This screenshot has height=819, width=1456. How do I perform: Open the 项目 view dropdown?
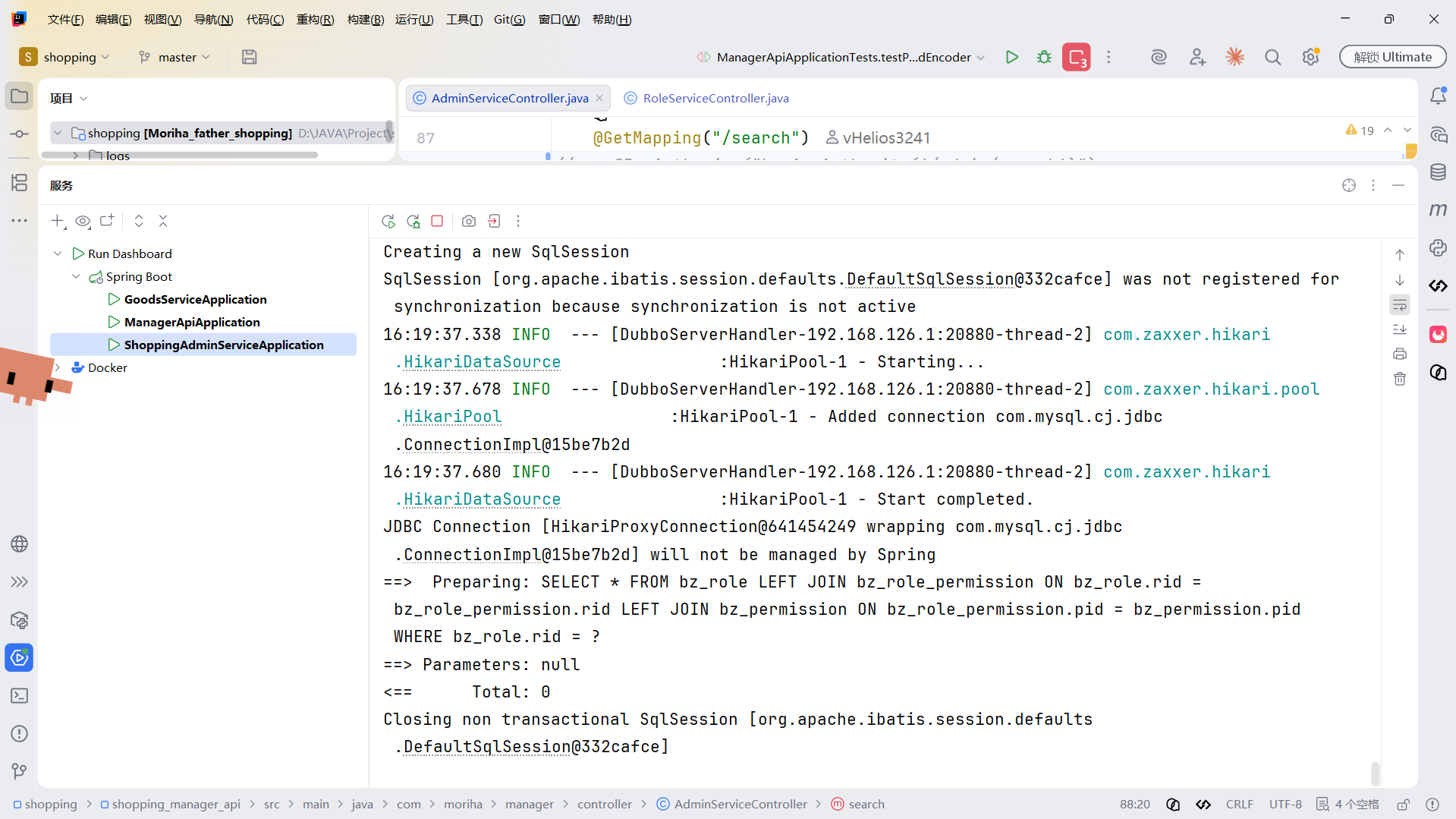pos(68,98)
